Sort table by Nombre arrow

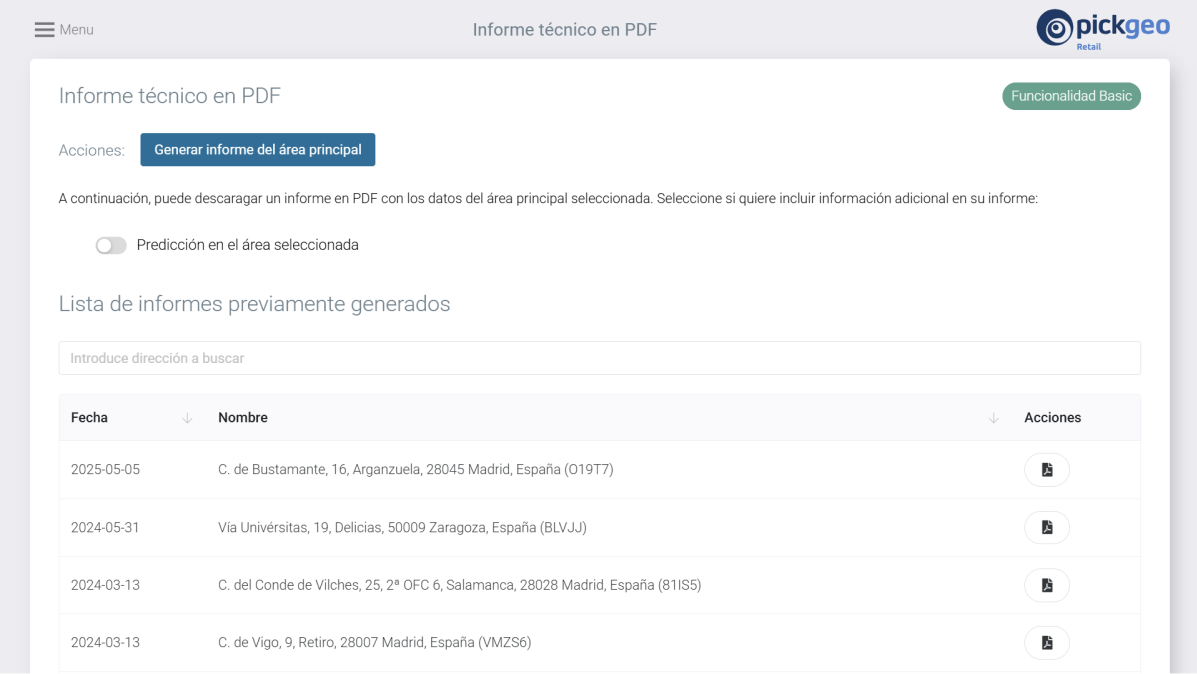(x=993, y=418)
